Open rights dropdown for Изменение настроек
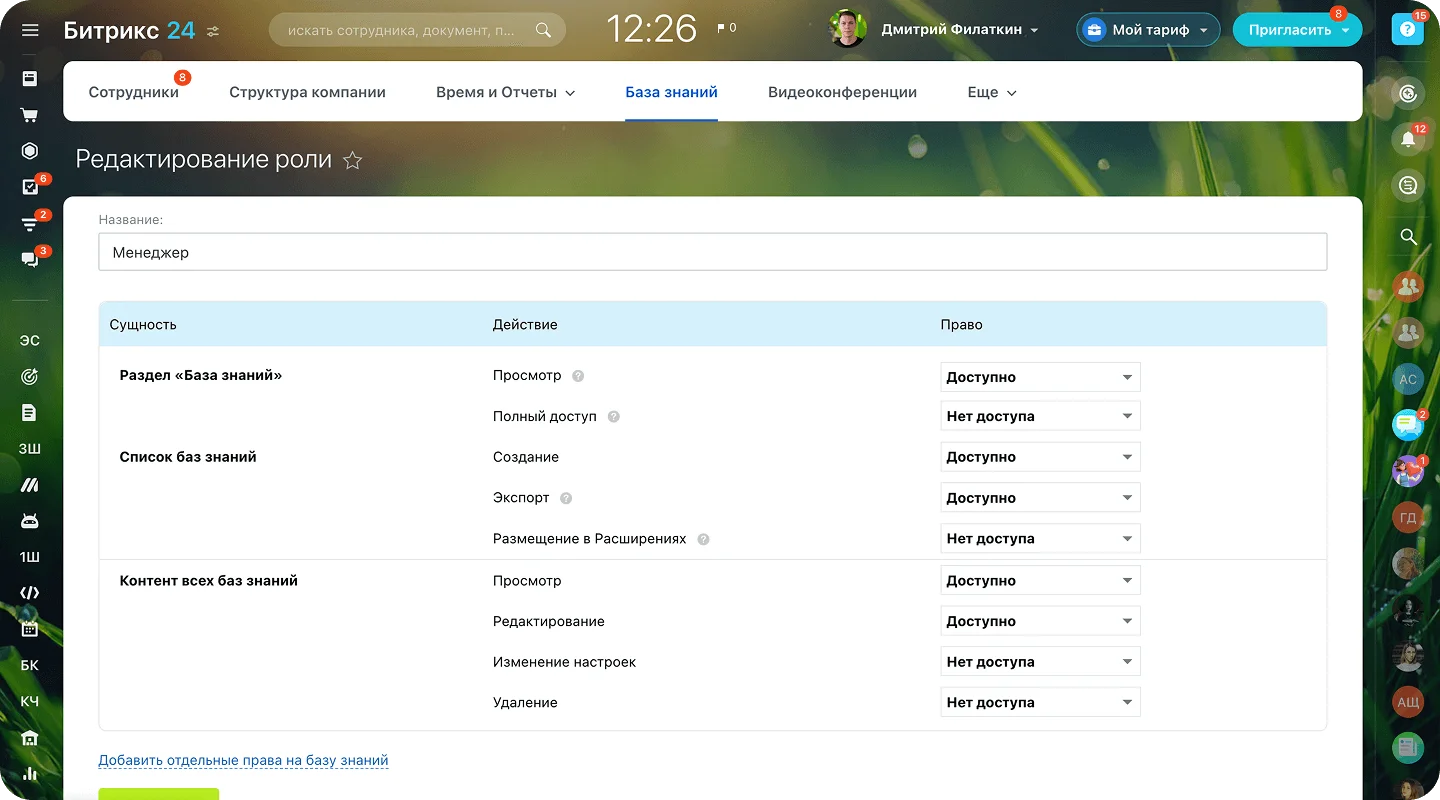 point(1040,662)
